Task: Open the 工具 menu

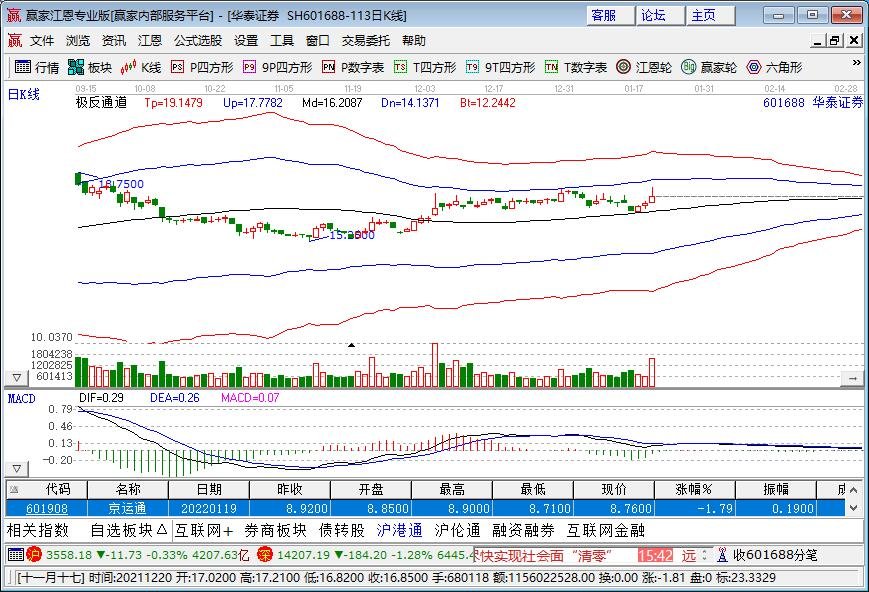Action: pyautogui.click(x=282, y=40)
